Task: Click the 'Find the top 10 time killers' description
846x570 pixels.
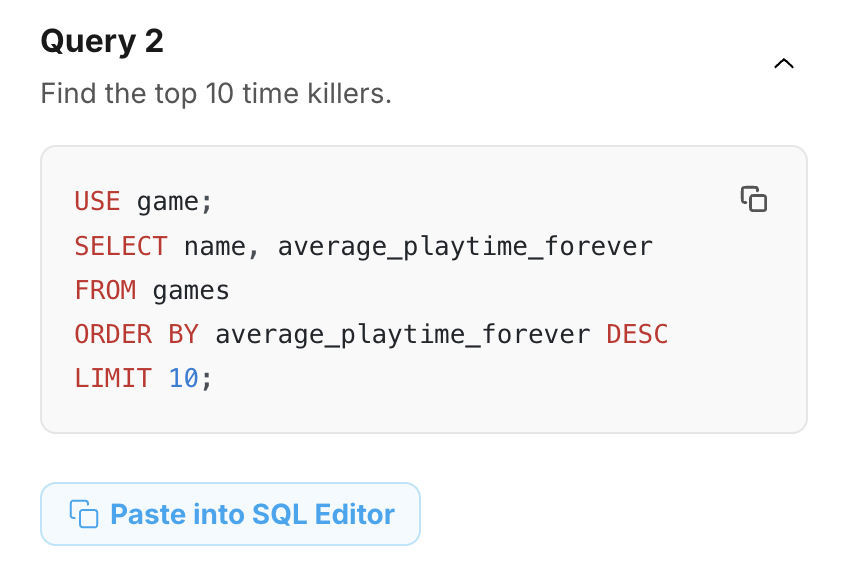Action: (x=216, y=93)
